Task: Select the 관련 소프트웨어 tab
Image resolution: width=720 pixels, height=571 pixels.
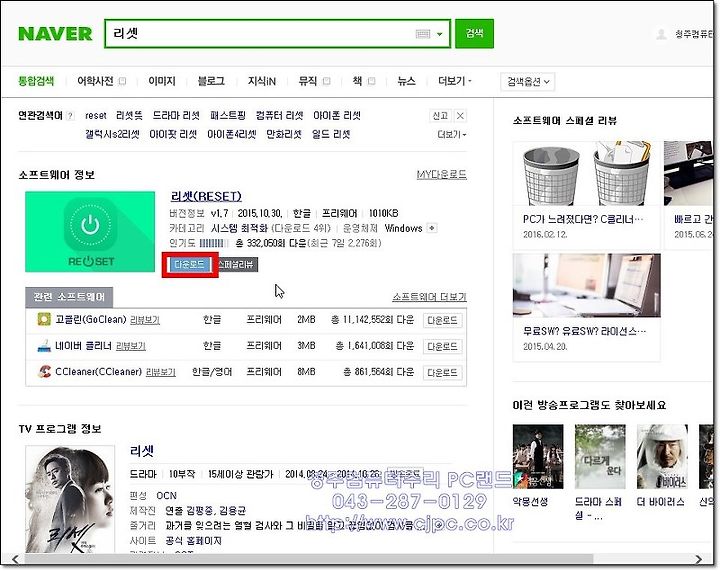Action: point(69,297)
